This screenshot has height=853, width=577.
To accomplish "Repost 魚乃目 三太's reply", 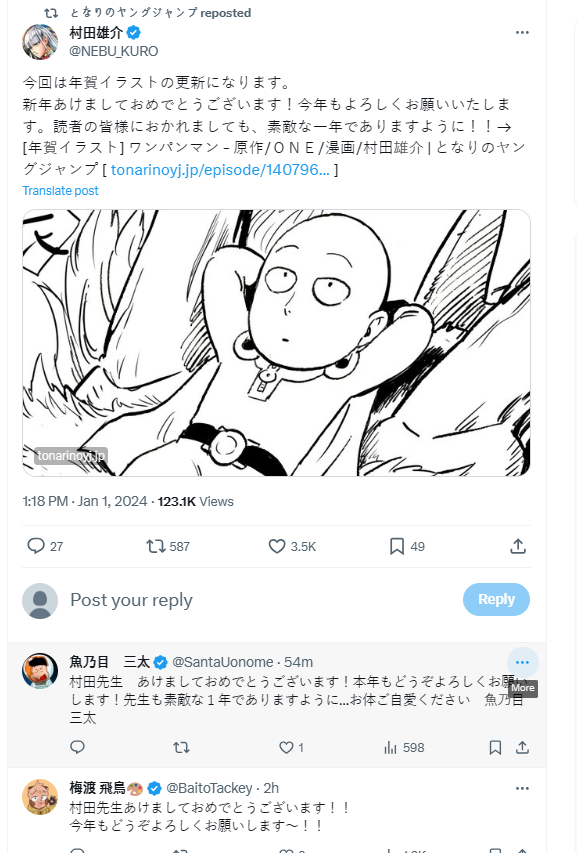I will [x=181, y=747].
